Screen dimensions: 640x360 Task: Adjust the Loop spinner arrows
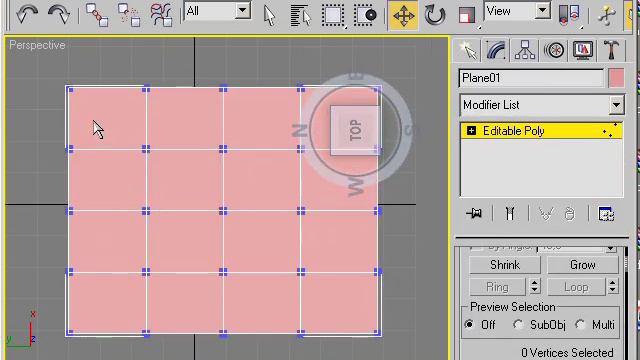[x=612, y=287]
